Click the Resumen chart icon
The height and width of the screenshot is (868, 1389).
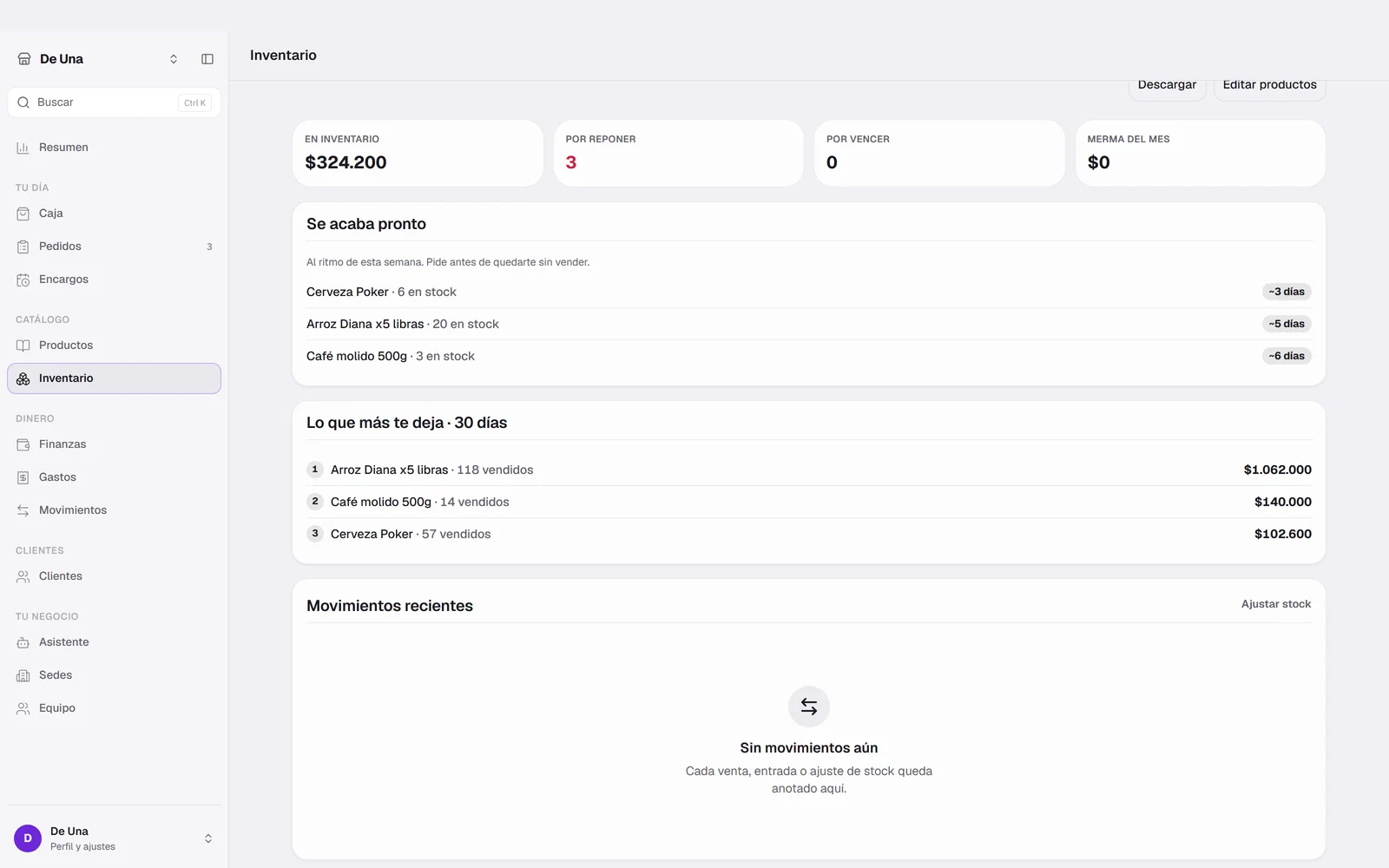23,148
